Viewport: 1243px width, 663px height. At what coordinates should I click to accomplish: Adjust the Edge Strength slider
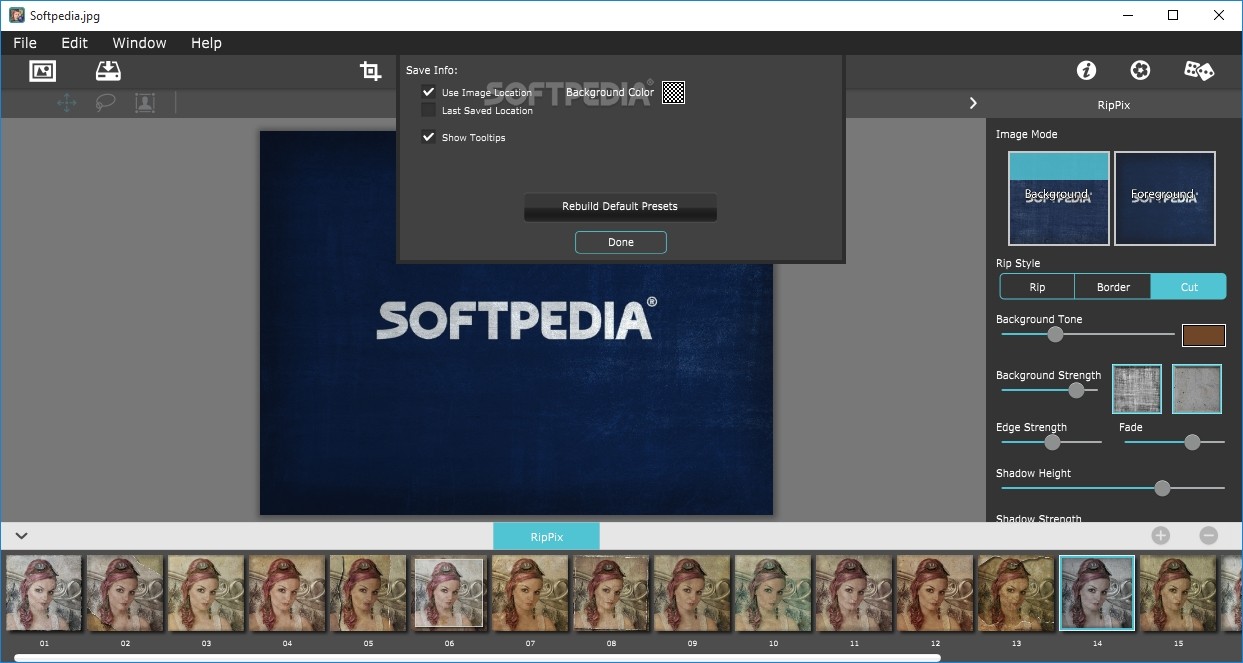[1050, 442]
